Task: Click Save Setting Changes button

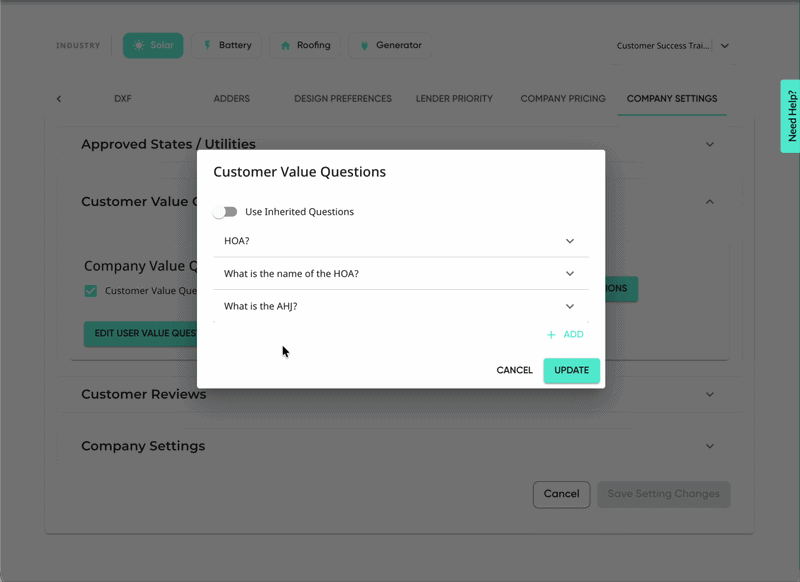Action: 663,494
